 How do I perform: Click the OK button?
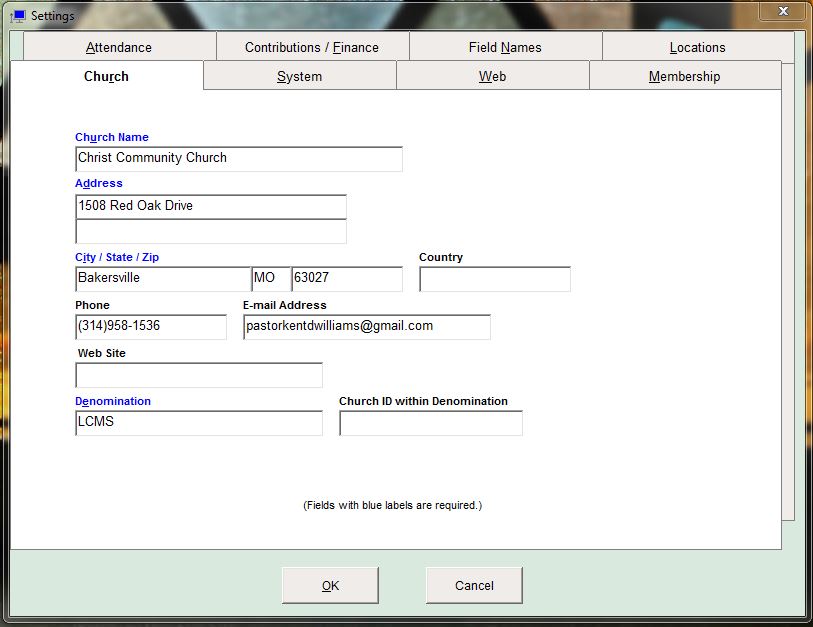pyautogui.click(x=330, y=586)
